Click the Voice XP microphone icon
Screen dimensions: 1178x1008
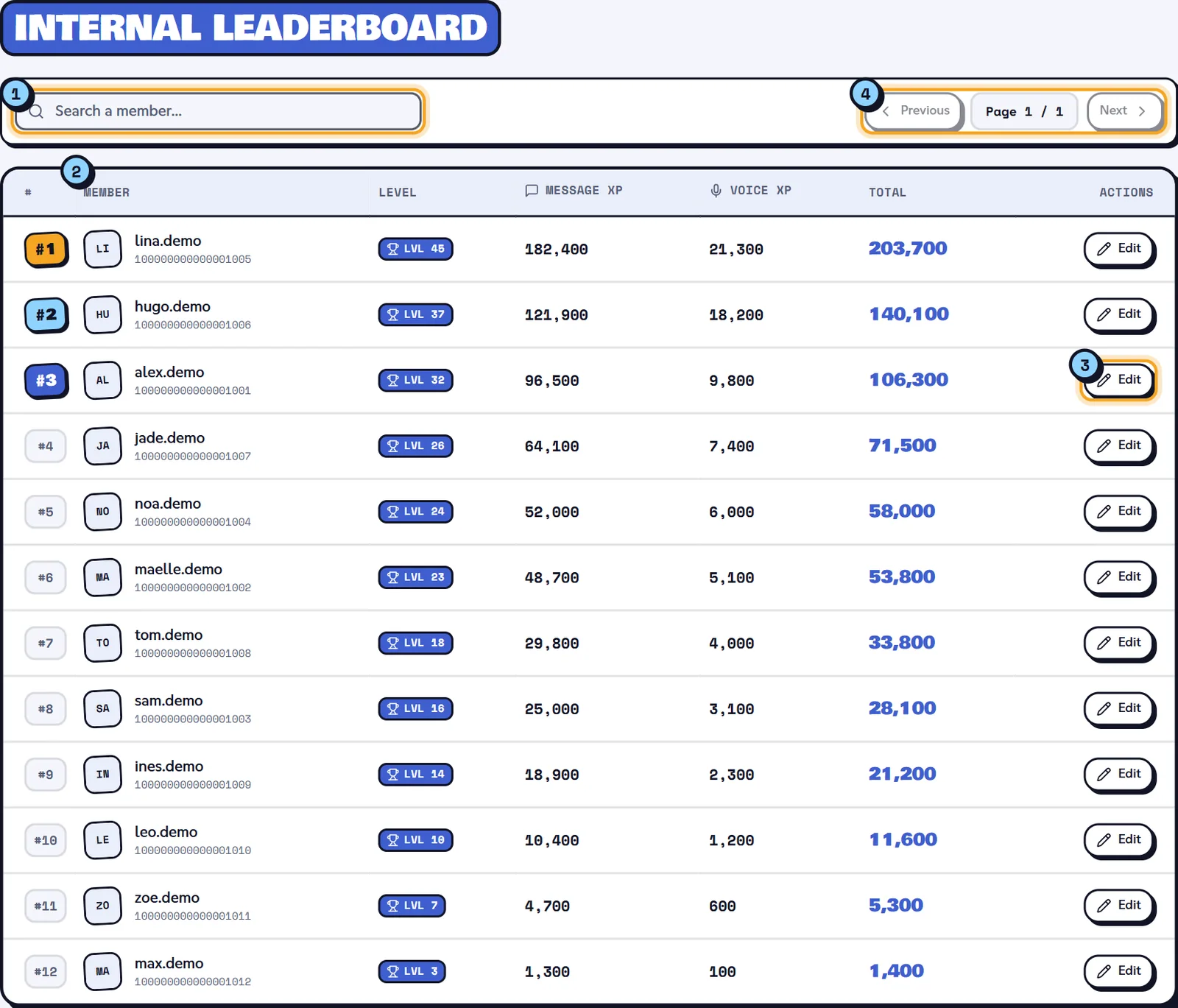716,191
